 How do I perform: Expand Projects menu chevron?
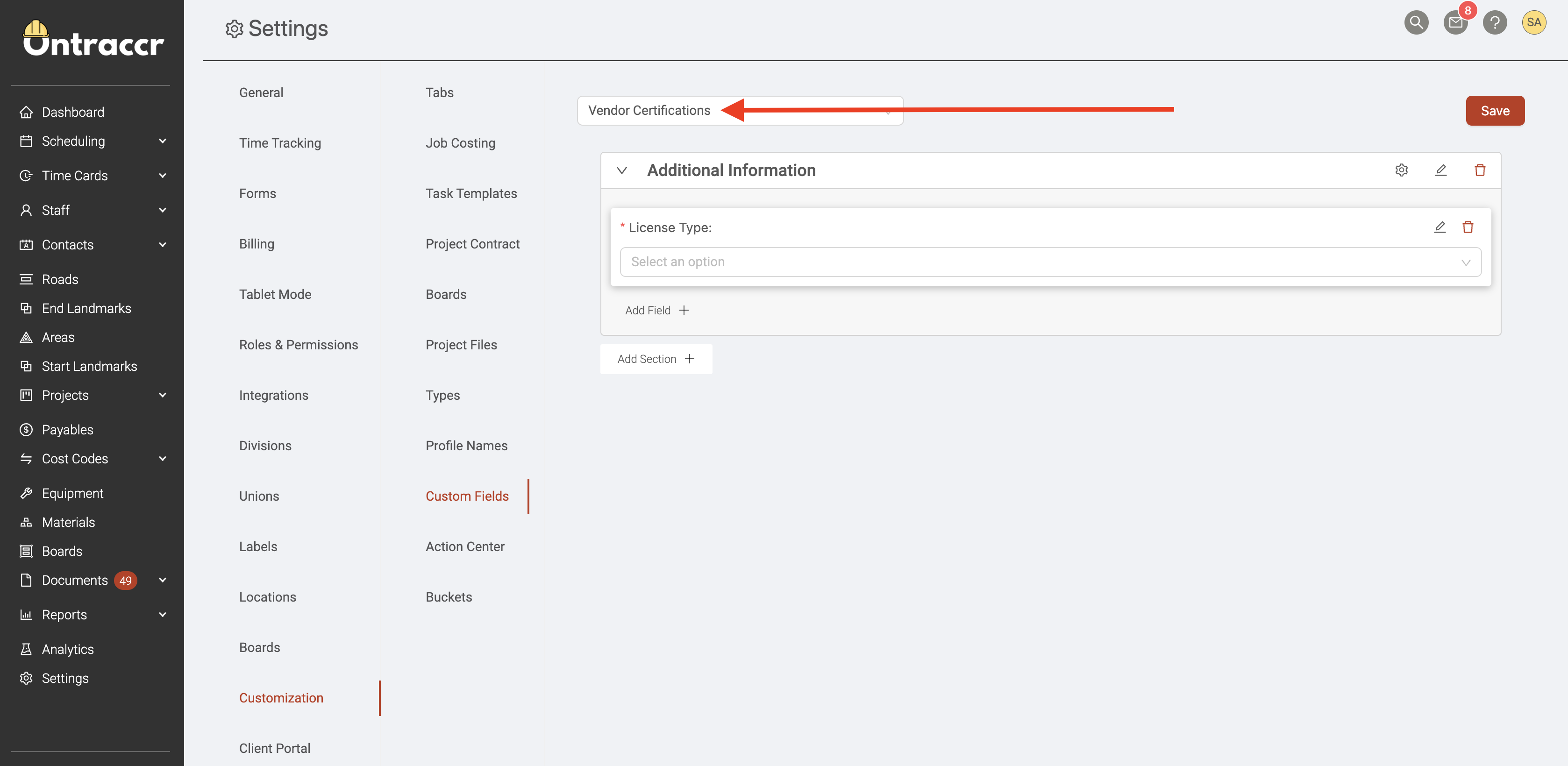[x=163, y=395]
